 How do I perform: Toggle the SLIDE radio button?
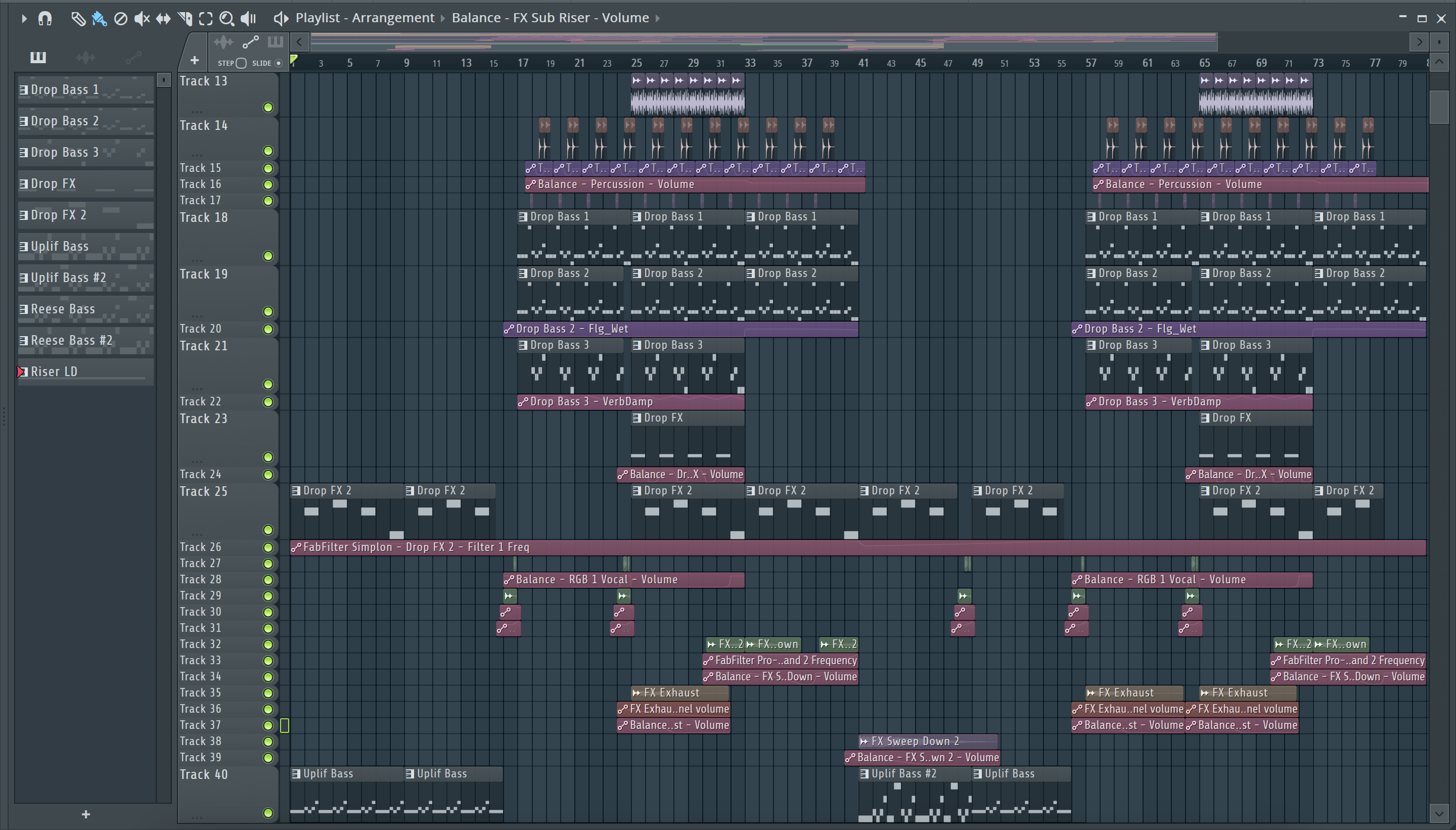pyautogui.click(x=279, y=63)
